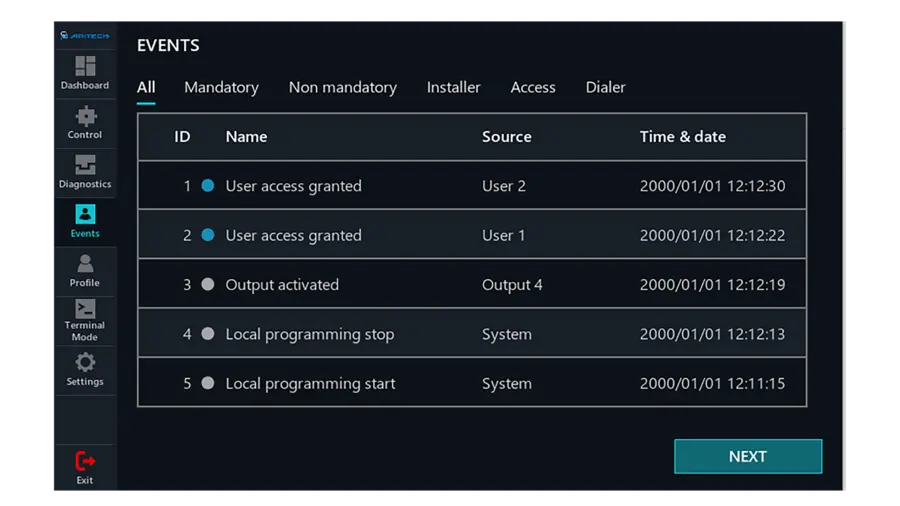
Task: Open the Non mandatory tab
Action: [342, 87]
